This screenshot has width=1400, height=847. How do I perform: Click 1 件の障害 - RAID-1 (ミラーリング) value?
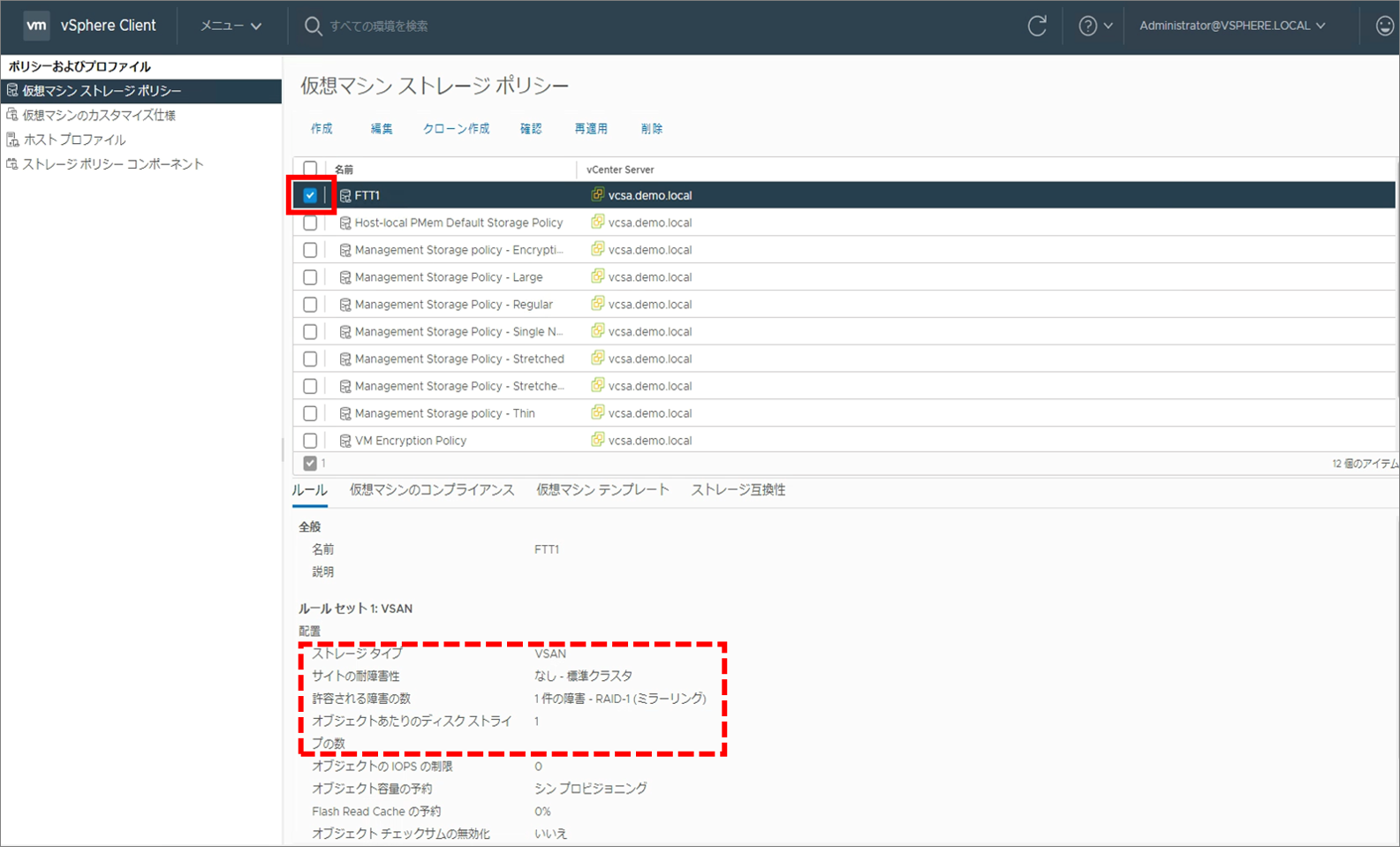tap(620, 699)
